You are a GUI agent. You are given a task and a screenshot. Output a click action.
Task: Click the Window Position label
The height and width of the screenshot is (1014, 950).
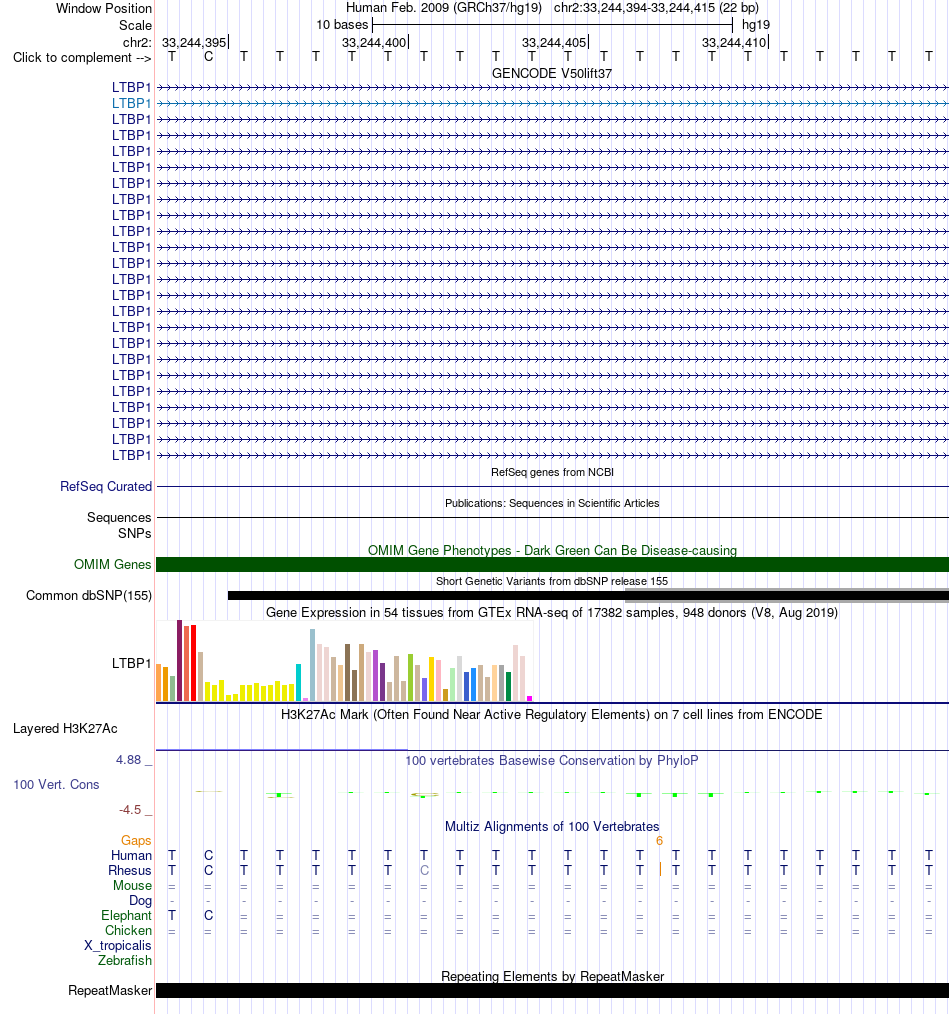pyautogui.click(x=104, y=8)
